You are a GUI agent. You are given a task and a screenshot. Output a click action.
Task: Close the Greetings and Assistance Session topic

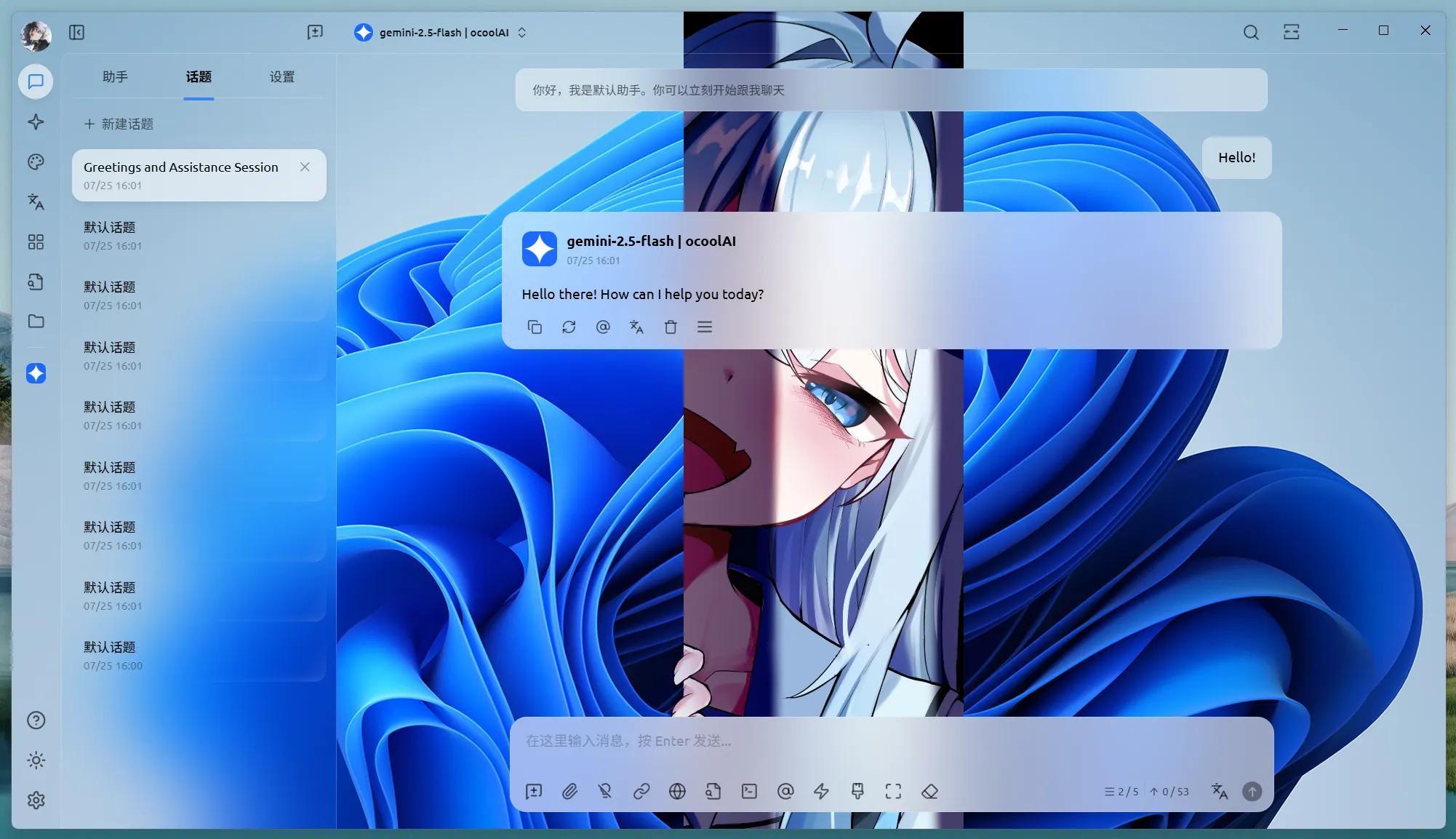coord(305,167)
